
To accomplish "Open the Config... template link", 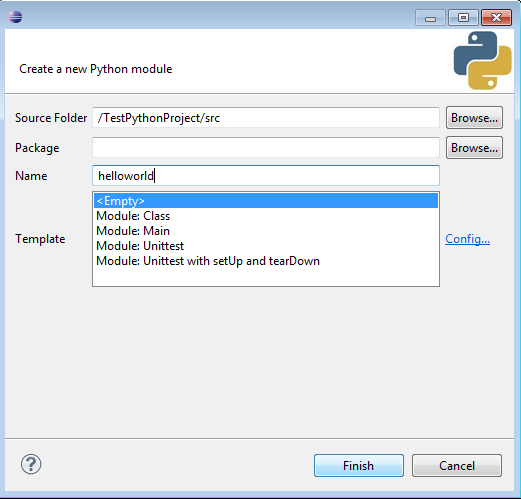I will 467,239.
